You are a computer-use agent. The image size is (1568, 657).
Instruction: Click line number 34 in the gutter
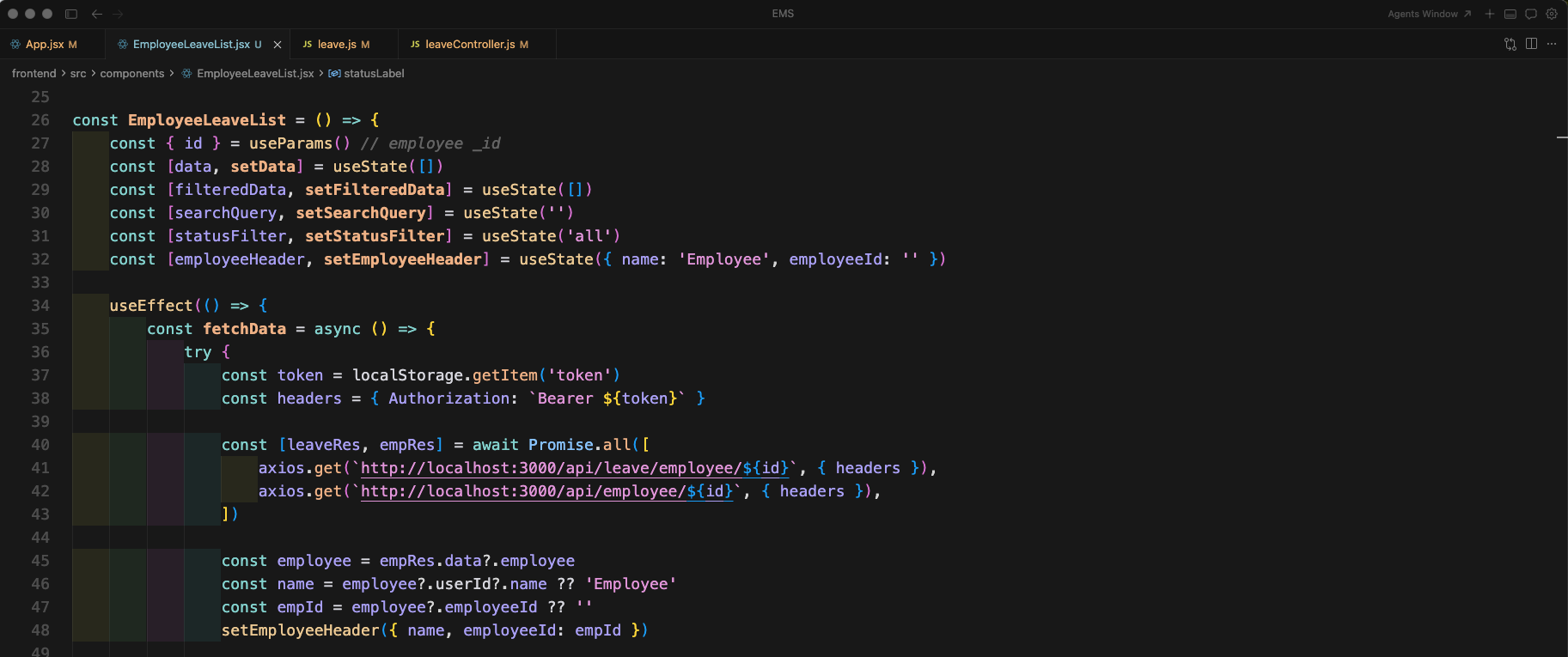pyautogui.click(x=40, y=306)
